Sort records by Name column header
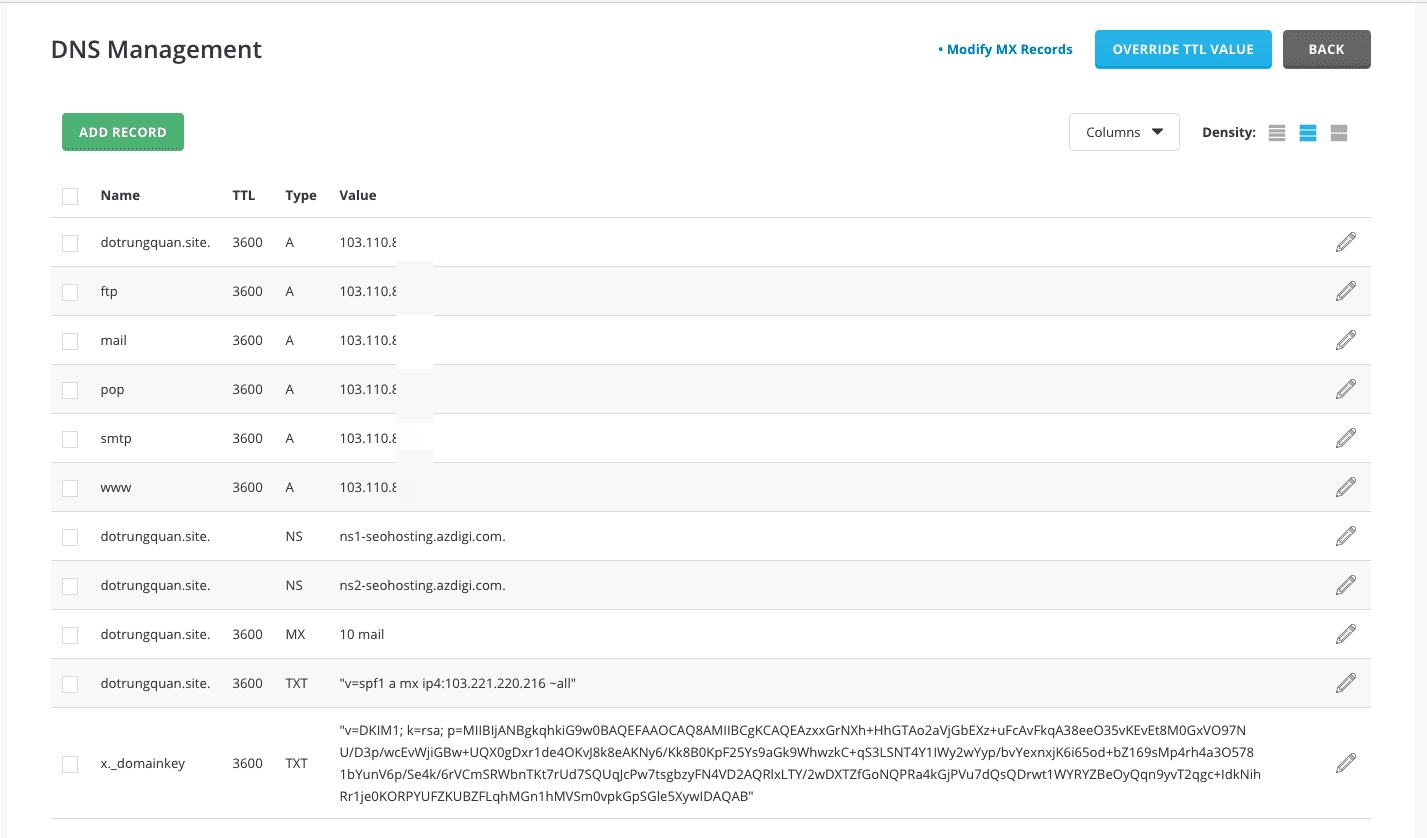The image size is (1427, 838). pos(120,196)
